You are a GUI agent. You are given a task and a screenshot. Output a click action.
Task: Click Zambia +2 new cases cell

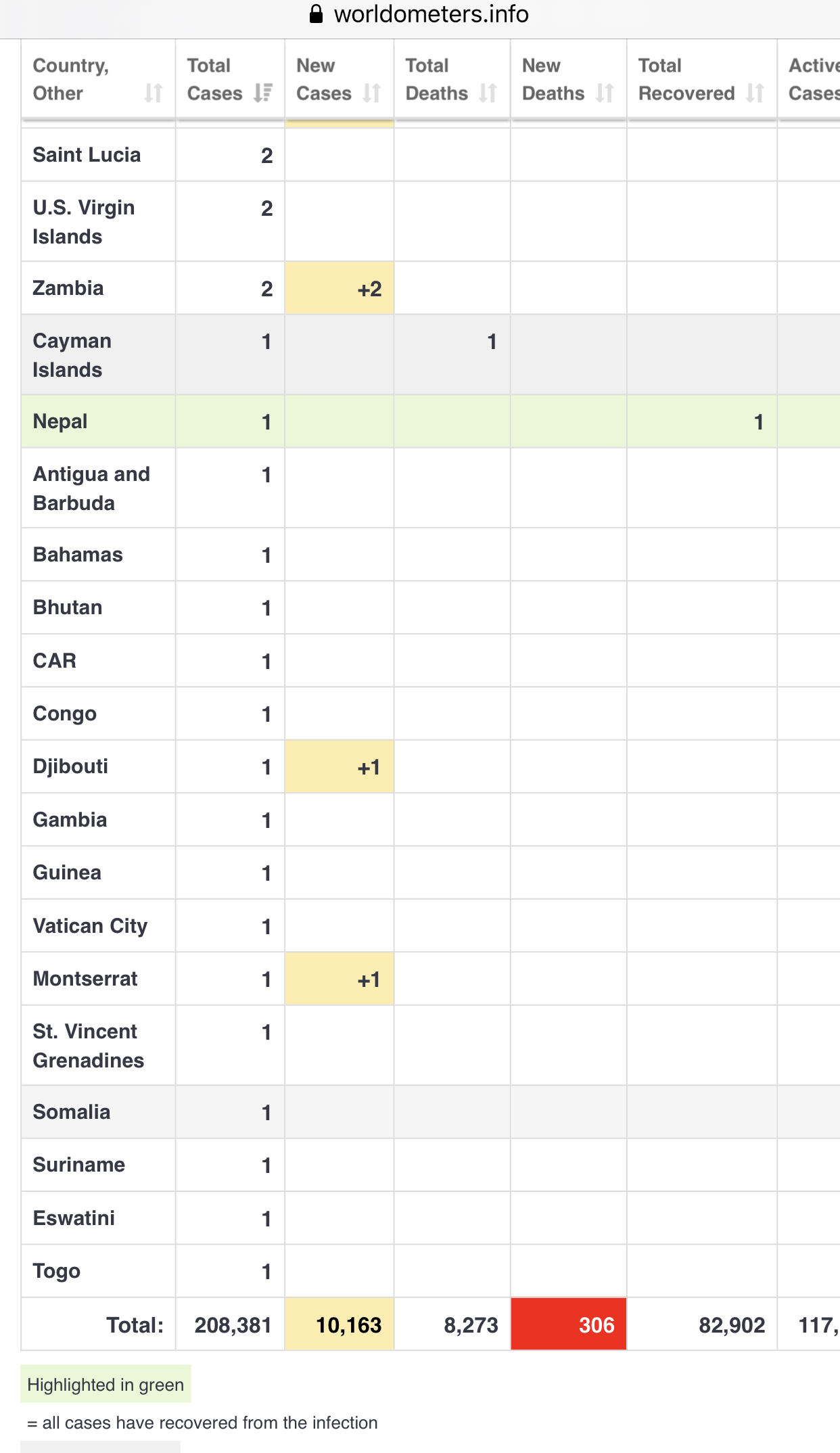click(x=340, y=288)
